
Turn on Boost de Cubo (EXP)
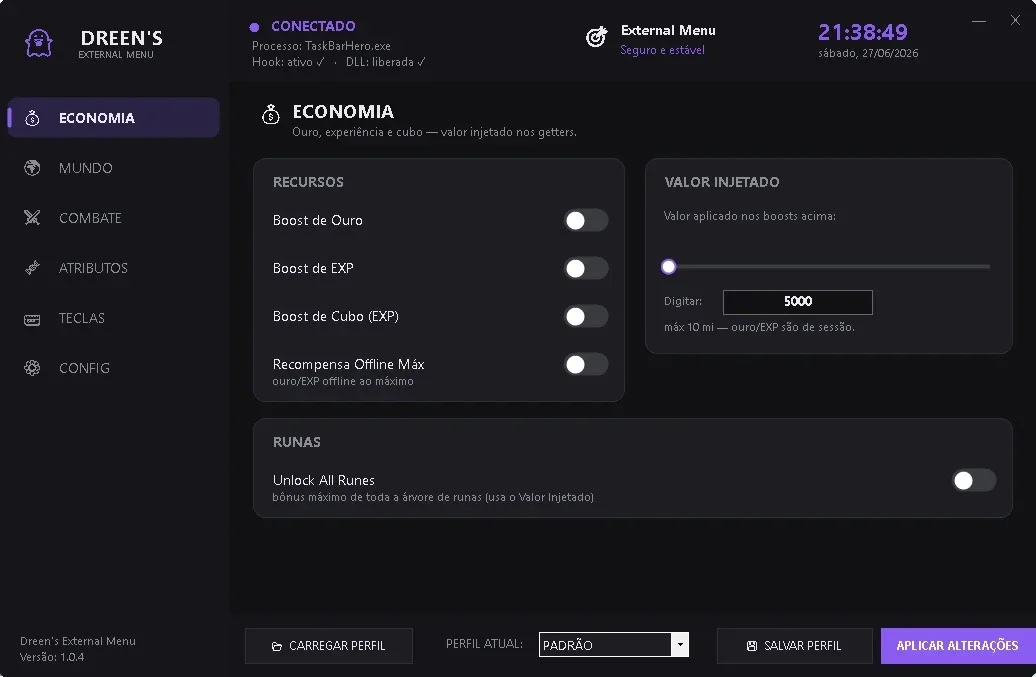click(585, 316)
